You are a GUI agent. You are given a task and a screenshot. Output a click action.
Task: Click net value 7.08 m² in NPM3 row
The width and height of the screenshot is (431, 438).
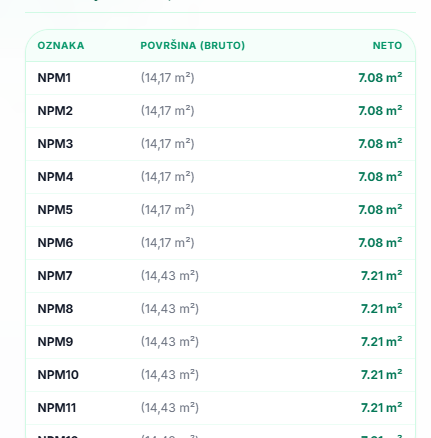point(380,144)
